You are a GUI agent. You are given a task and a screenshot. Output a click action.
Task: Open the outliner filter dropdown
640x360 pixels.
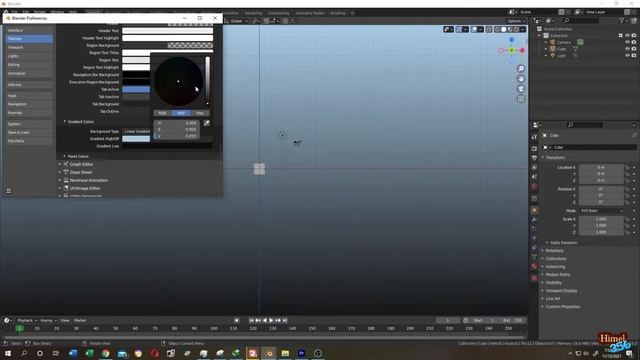click(623, 20)
